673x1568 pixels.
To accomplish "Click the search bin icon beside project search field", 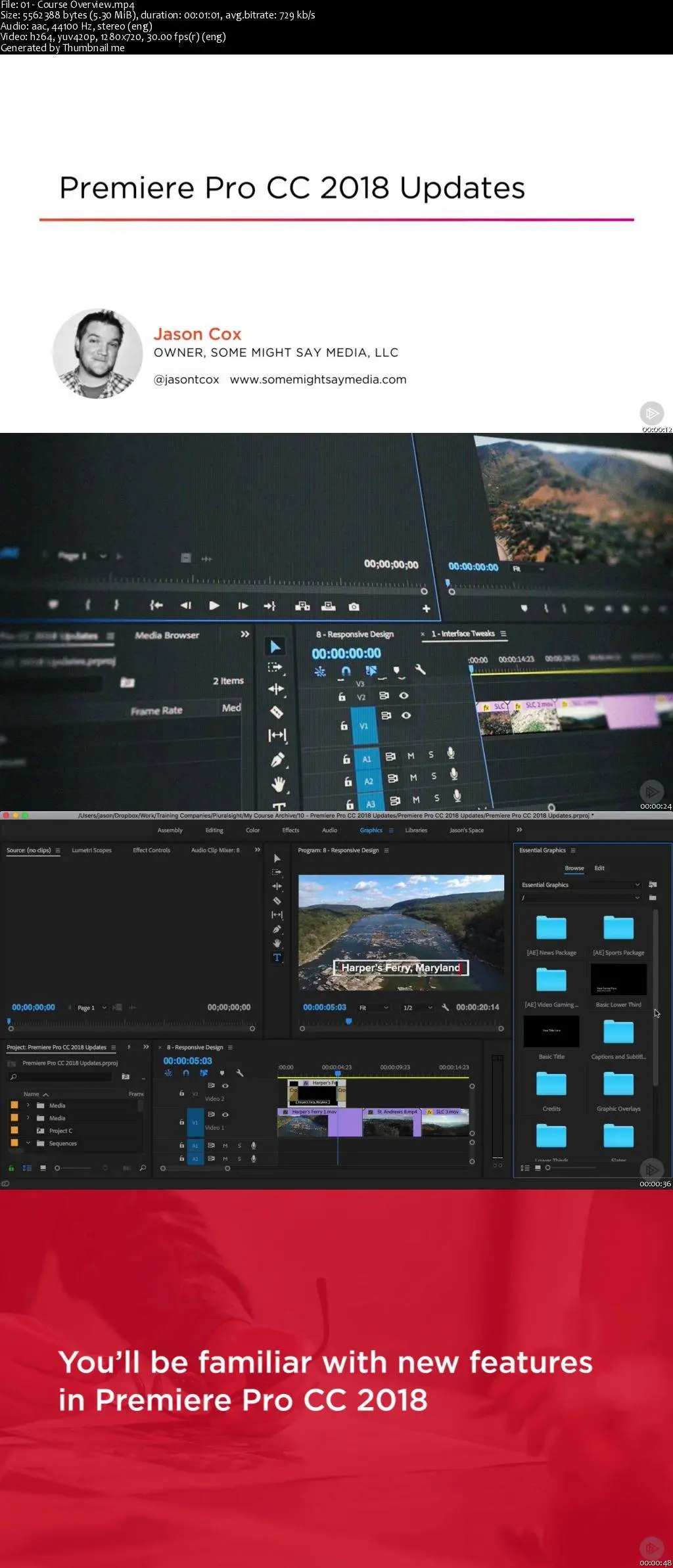I will tap(126, 1077).
